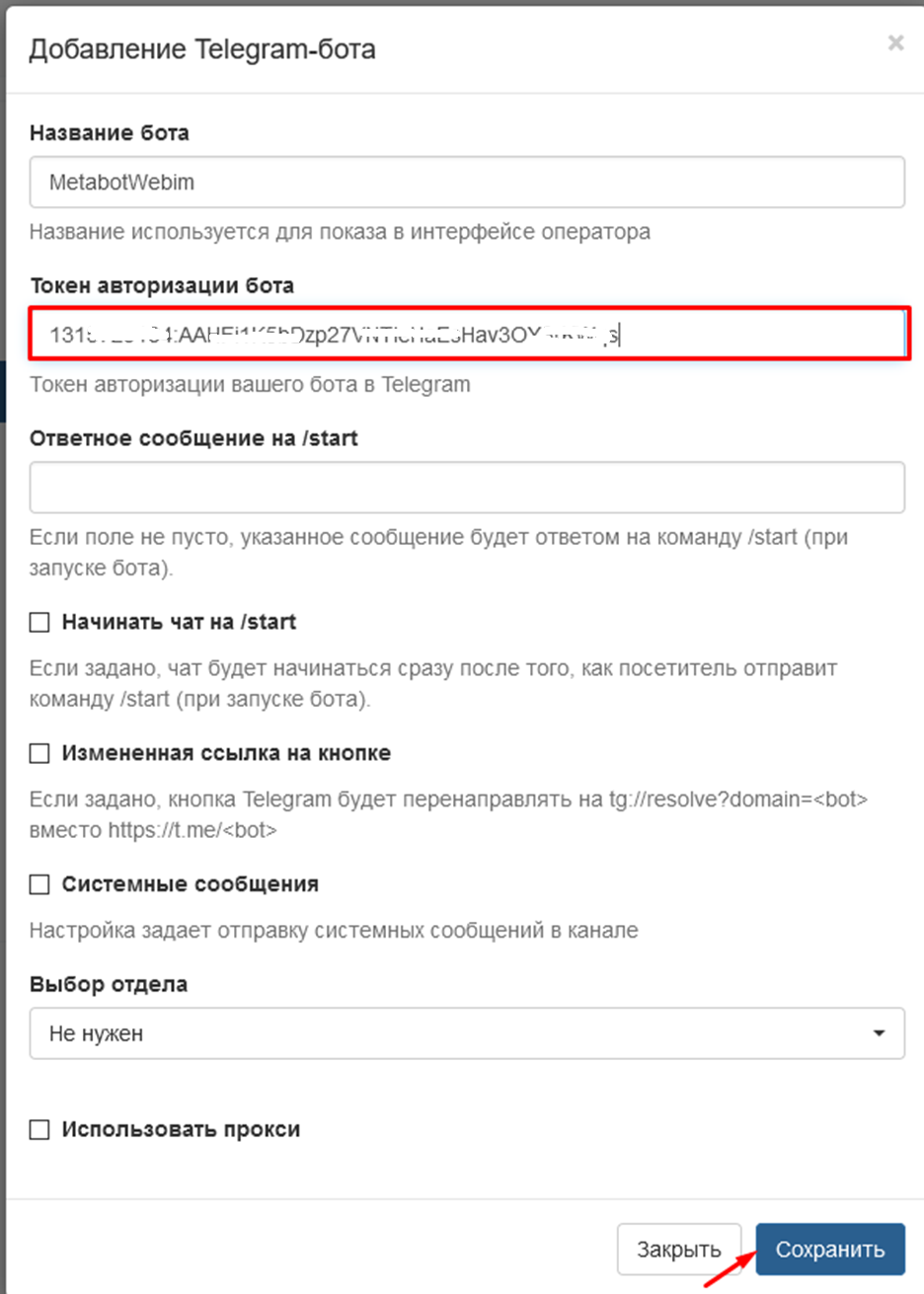This screenshot has height=1294, width=924.
Task: Click the hint 'Токен авторизации вашего бота в Telegram'
Action: tap(250, 385)
